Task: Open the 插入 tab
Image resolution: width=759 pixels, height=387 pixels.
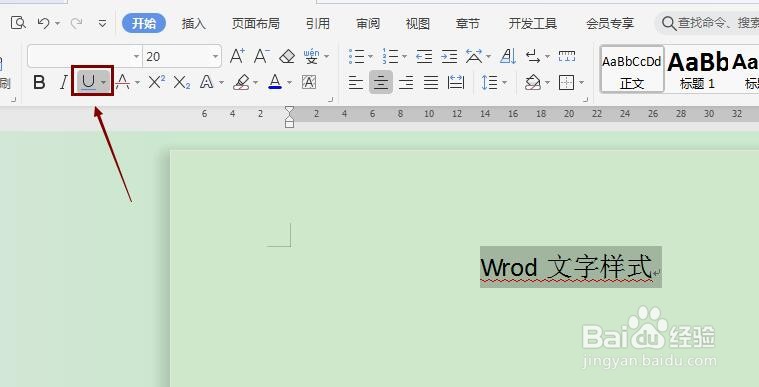Action: point(194,23)
